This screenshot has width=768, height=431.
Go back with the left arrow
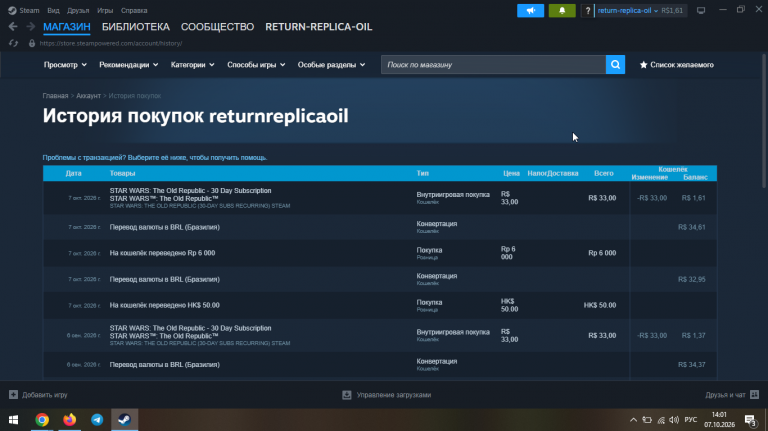[x=13, y=26]
